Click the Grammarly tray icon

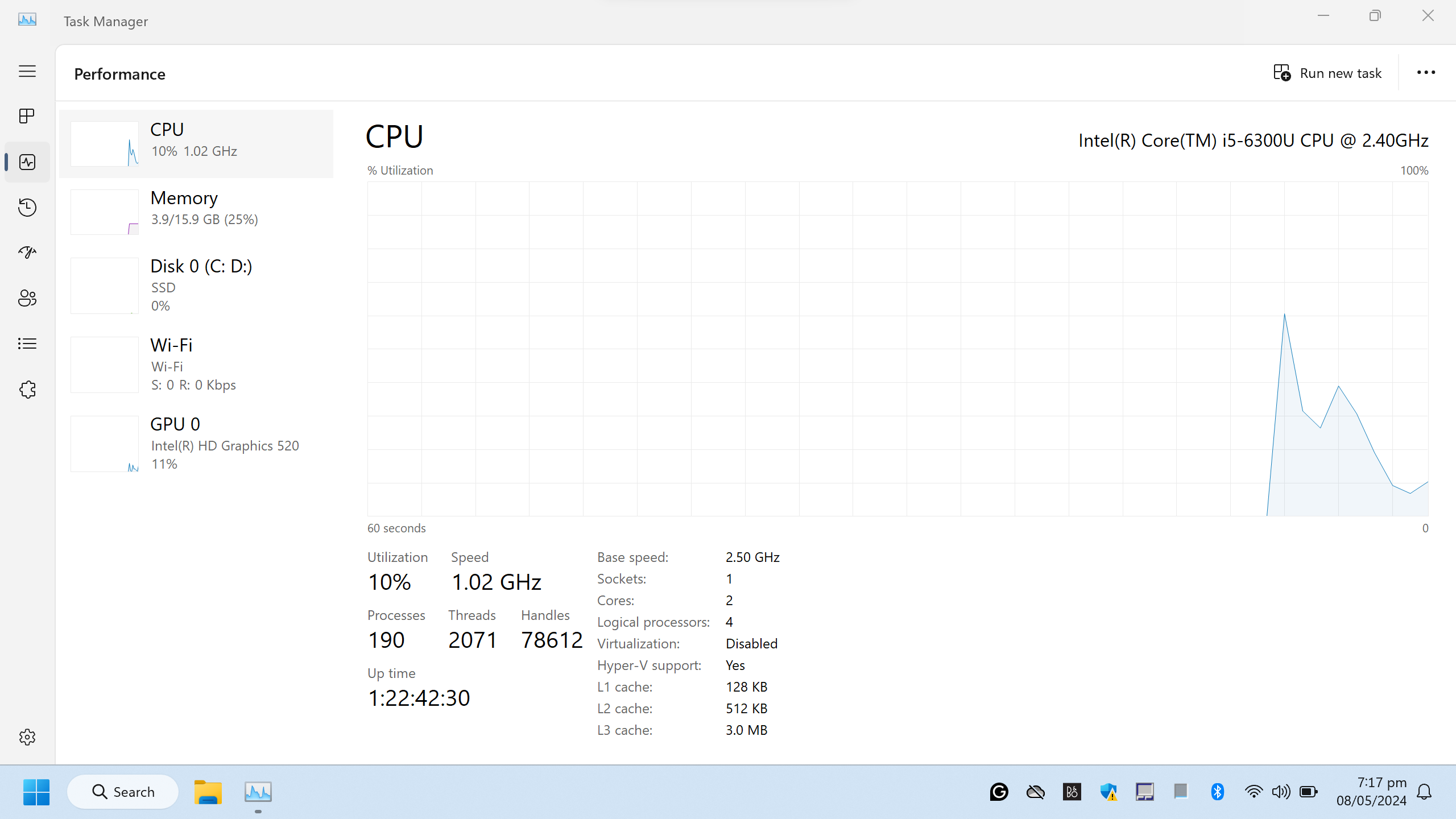pos(999,792)
